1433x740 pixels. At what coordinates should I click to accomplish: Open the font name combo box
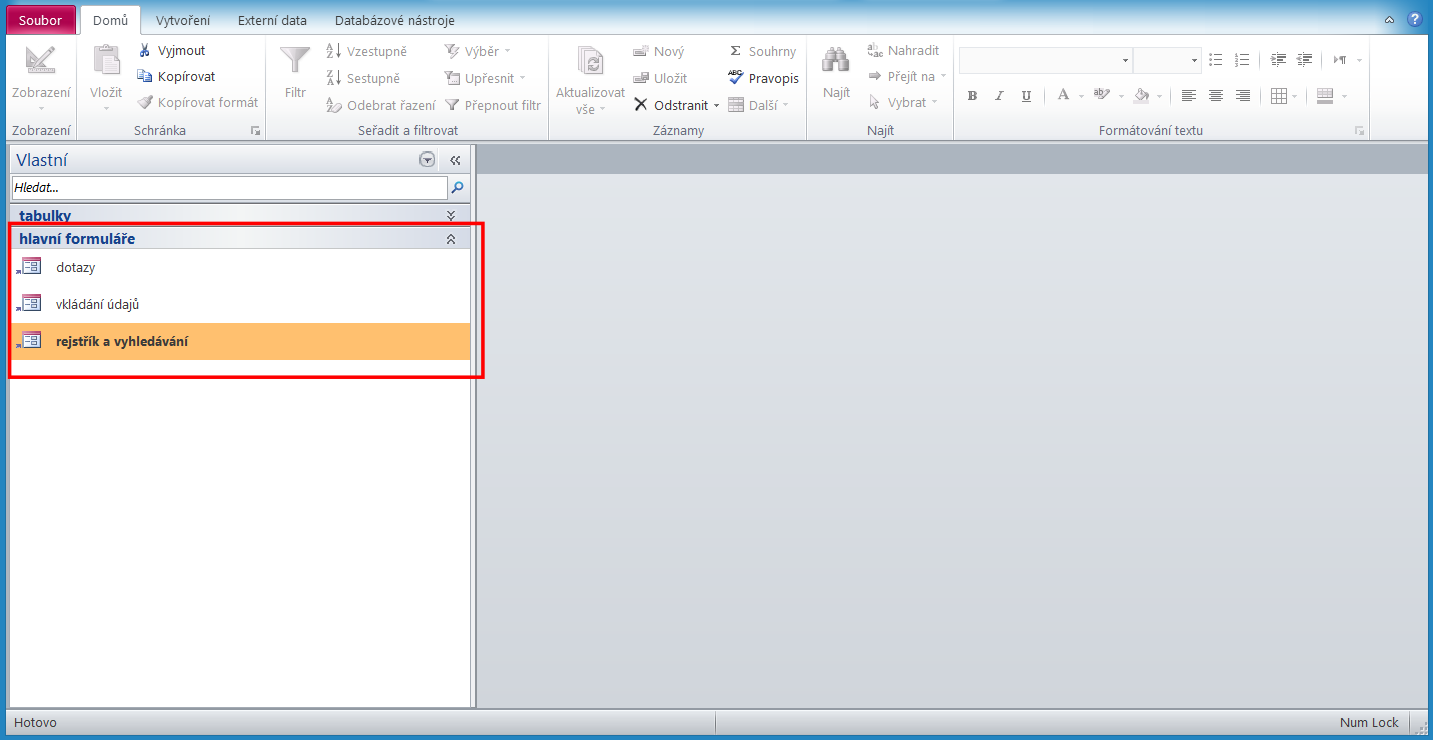pyautogui.click(x=1045, y=61)
